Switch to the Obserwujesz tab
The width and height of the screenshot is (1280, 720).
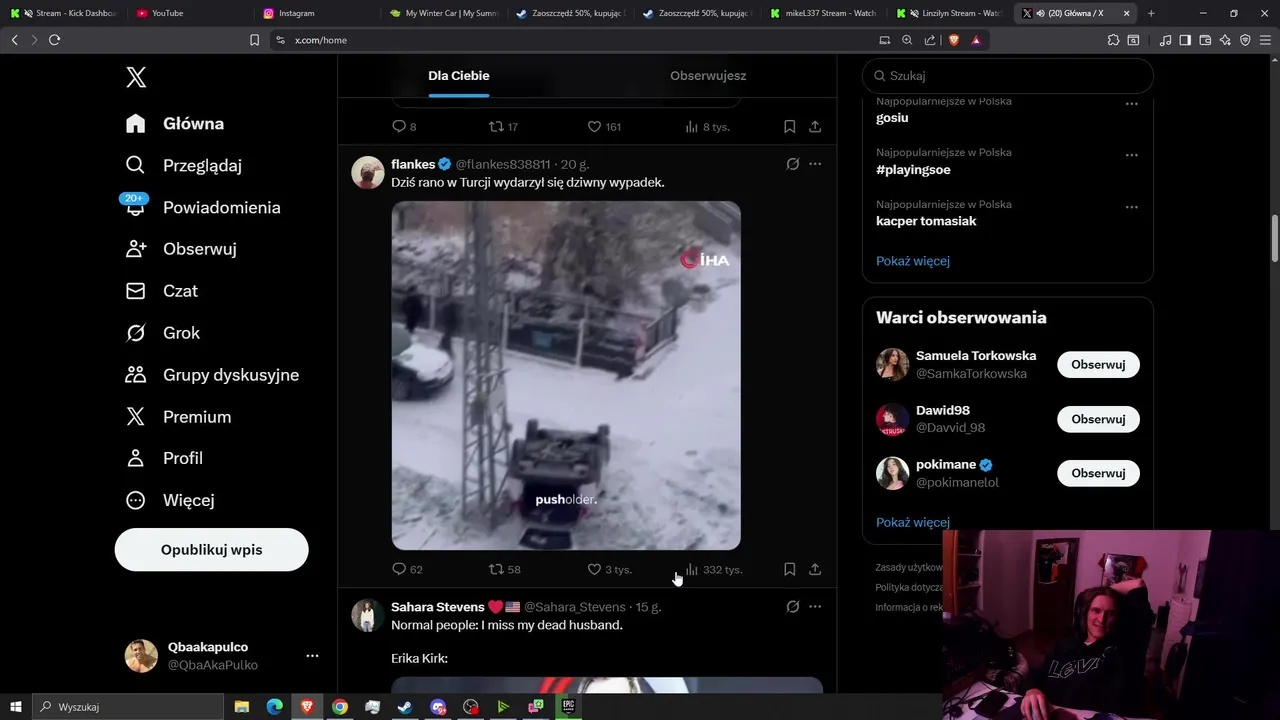(708, 76)
